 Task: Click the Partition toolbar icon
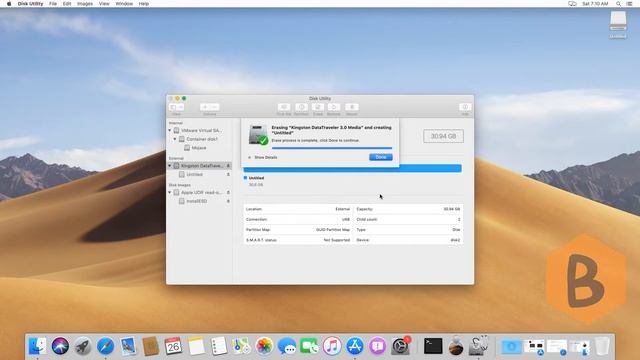point(301,107)
